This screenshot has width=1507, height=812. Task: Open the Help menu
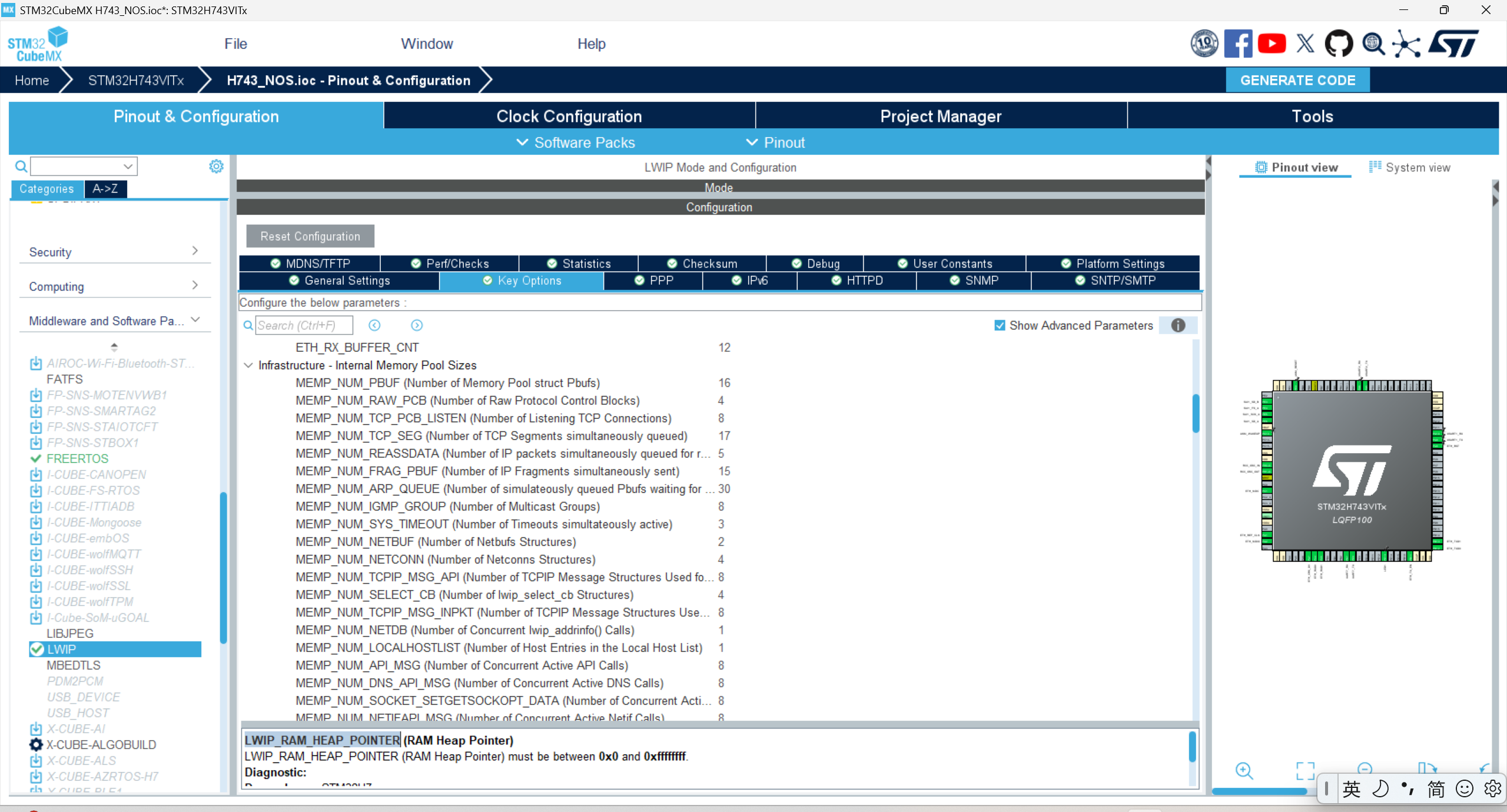591,44
